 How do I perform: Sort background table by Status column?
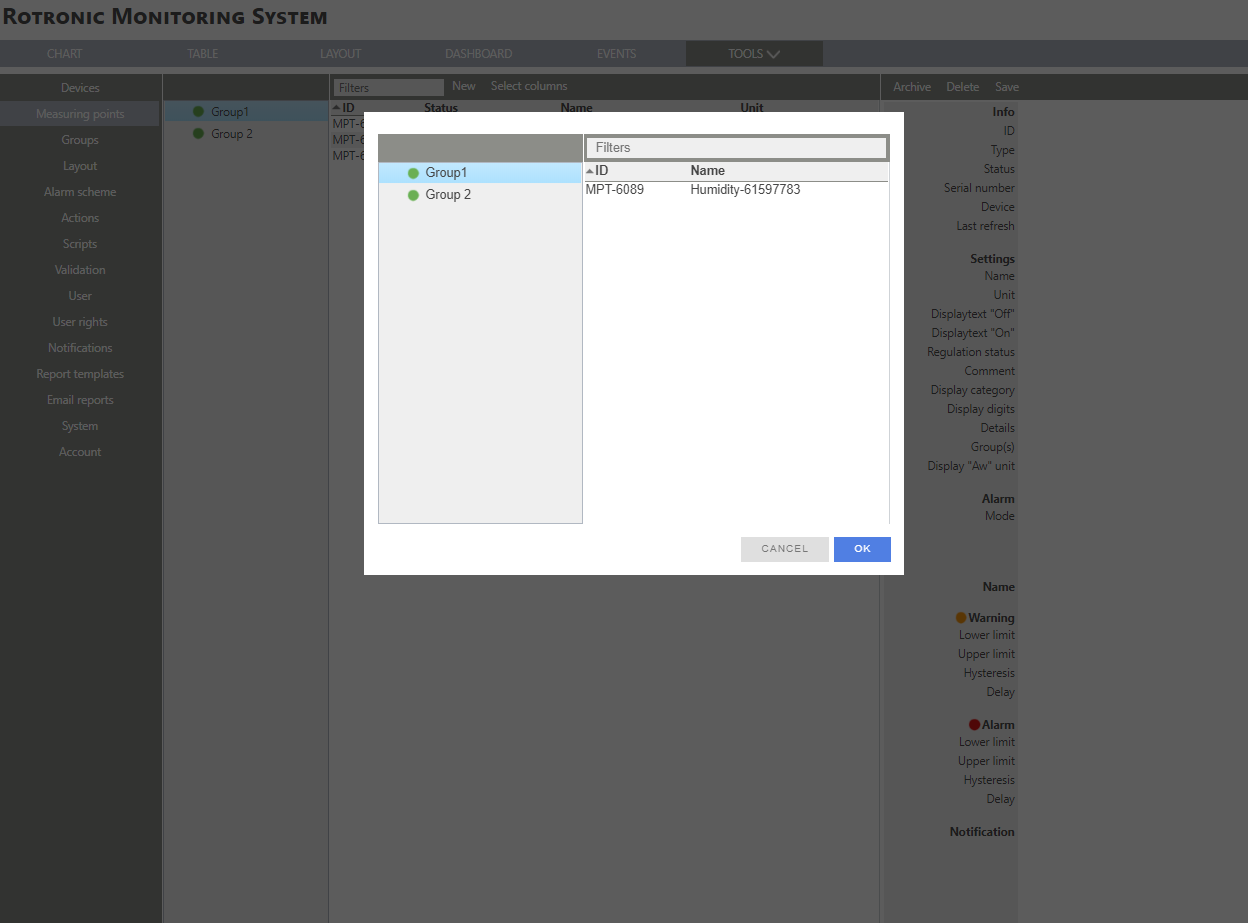tap(441, 107)
